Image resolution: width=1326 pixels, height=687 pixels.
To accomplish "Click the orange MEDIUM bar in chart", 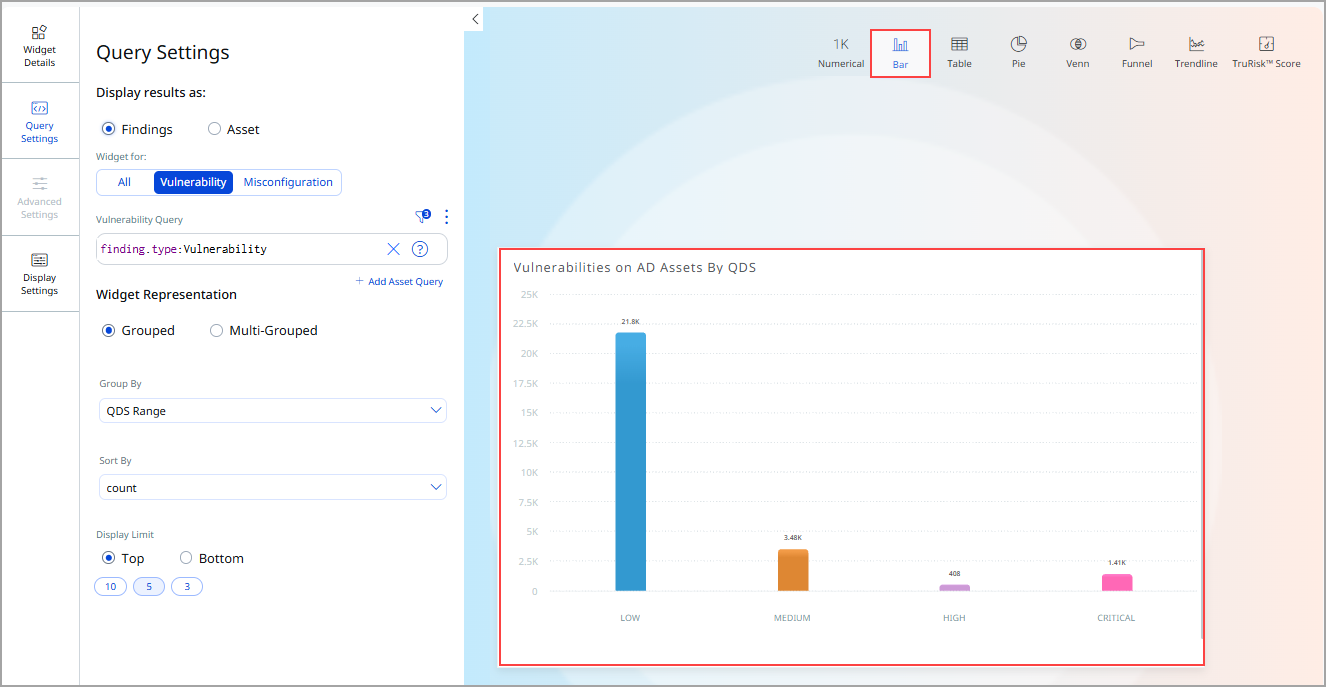I will pos(793,570).
